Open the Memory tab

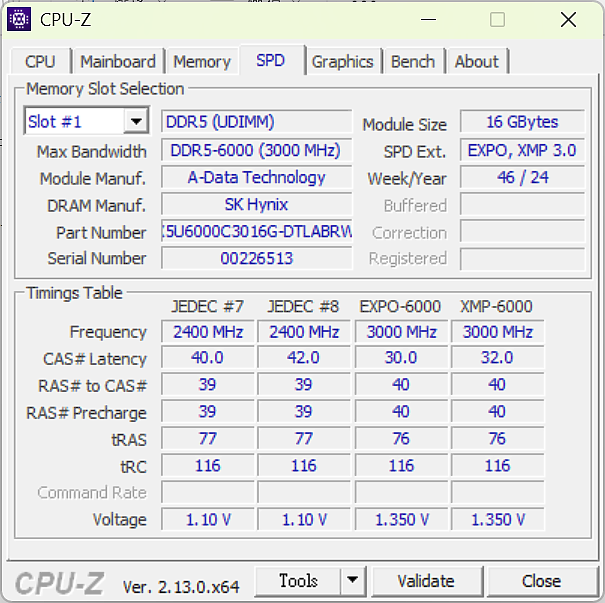202,62
